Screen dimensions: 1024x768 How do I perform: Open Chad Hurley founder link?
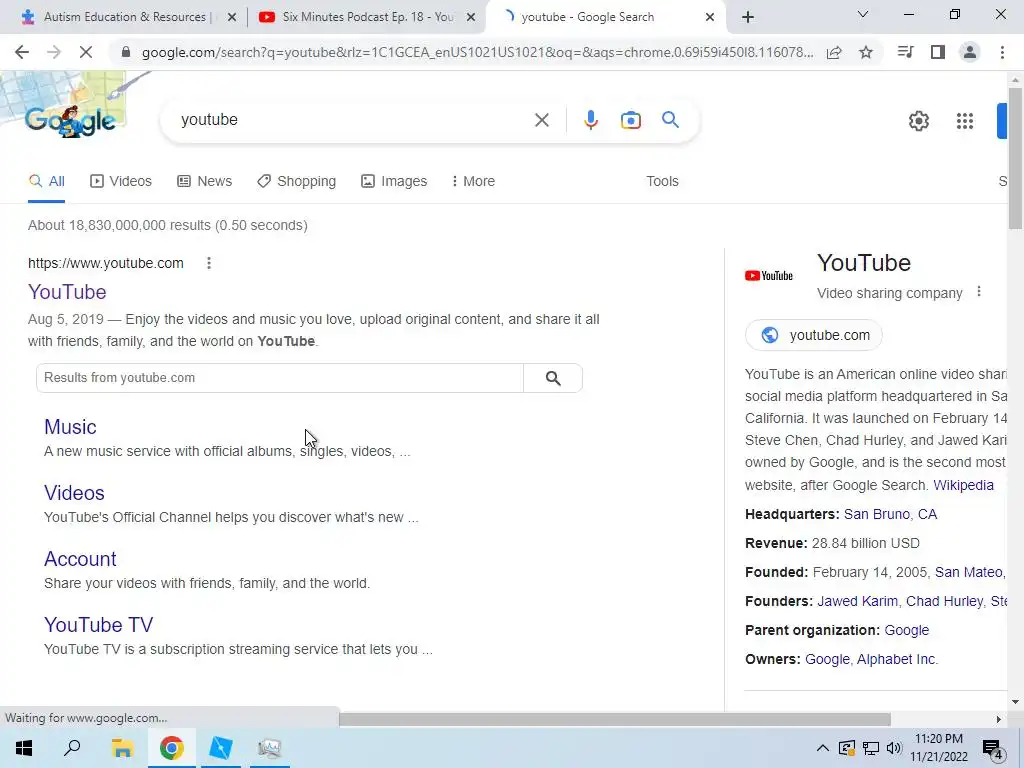pos(944,601)
